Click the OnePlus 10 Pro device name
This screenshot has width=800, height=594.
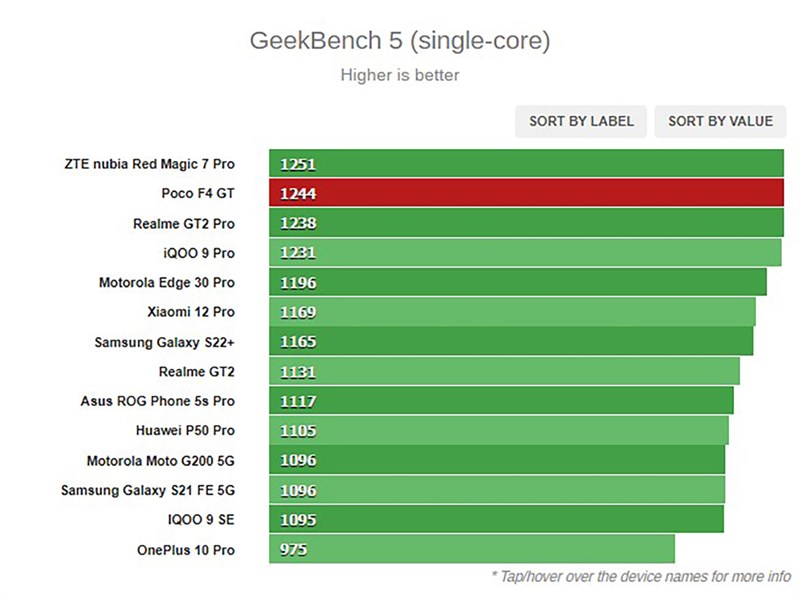(x=186, y=550)
